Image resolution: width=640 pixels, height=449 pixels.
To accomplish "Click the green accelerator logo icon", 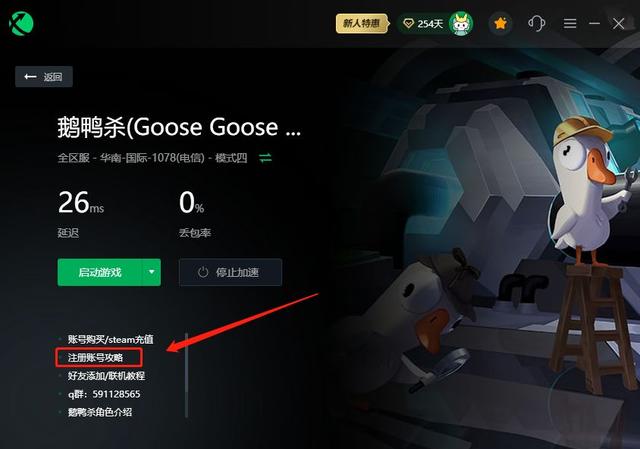I will (21, 23).
